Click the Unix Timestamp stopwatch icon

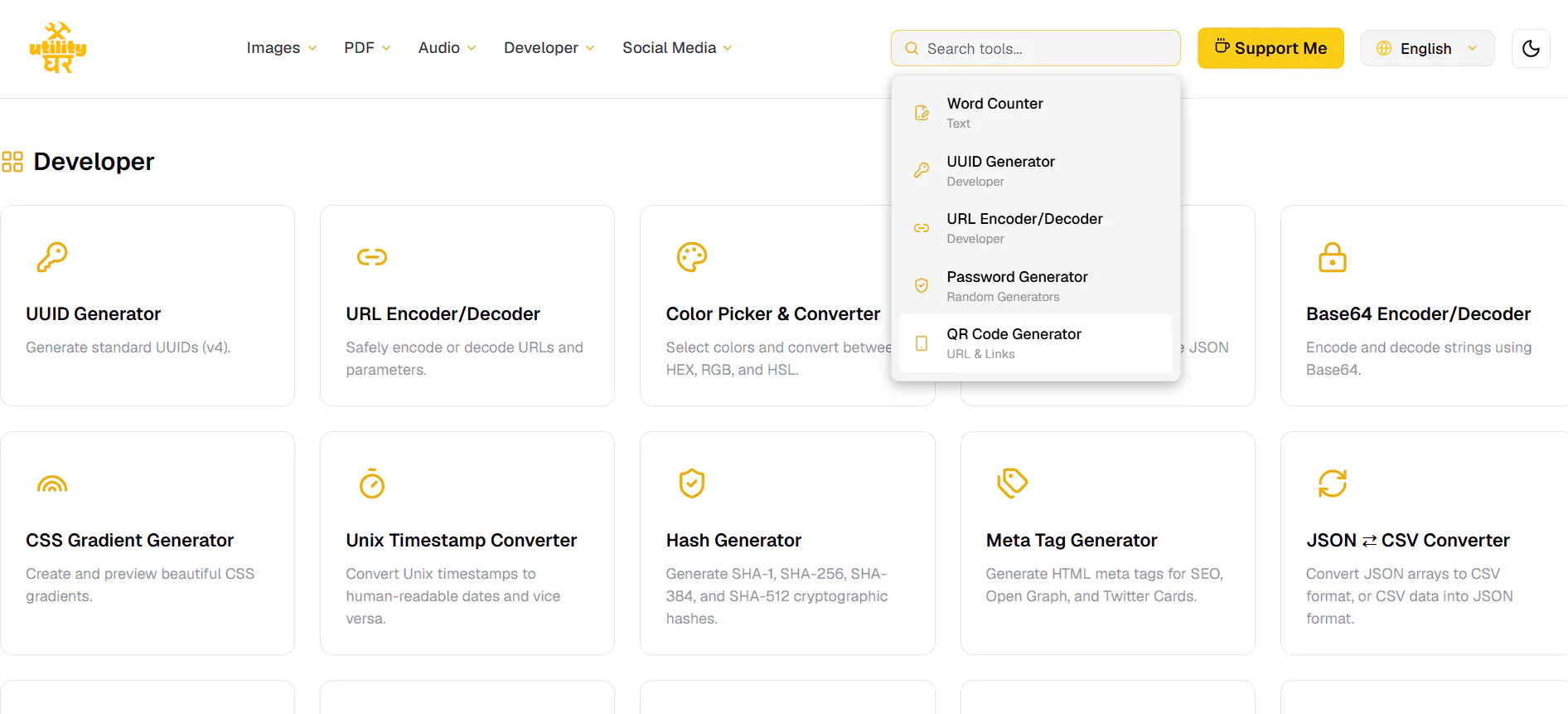[x=372, y=483]
